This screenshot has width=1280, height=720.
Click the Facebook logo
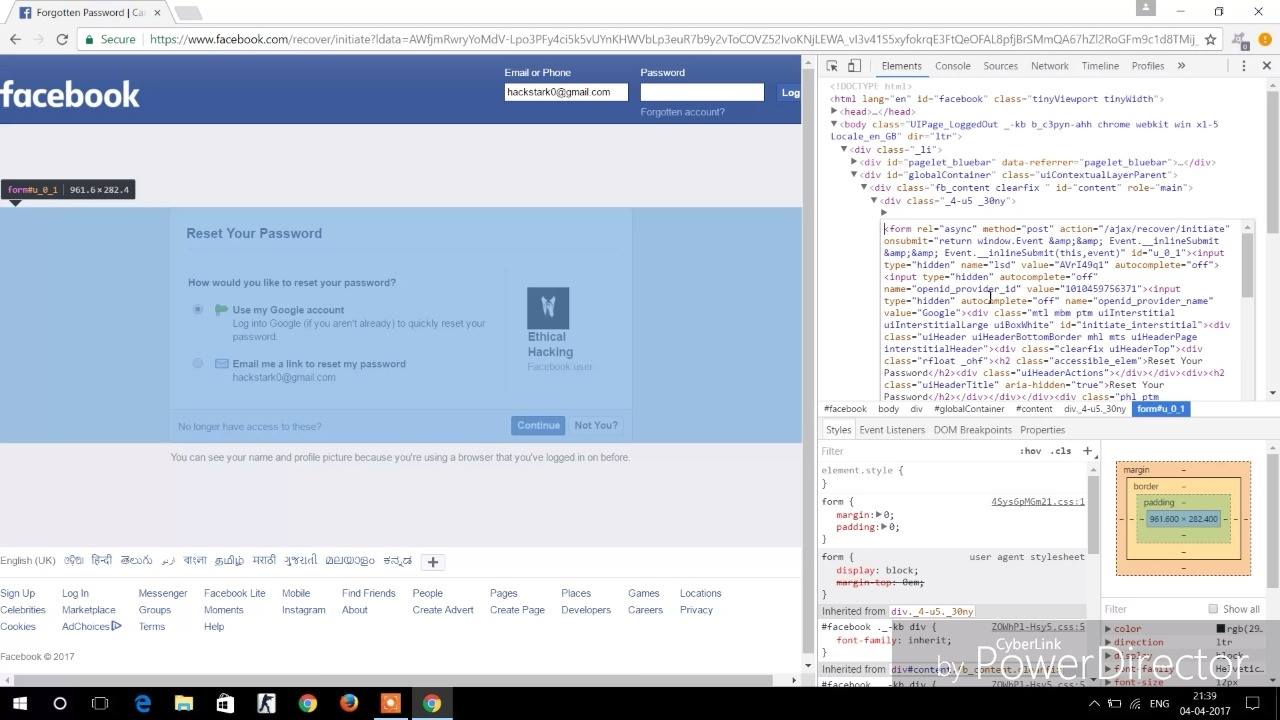tap(70, 95)
